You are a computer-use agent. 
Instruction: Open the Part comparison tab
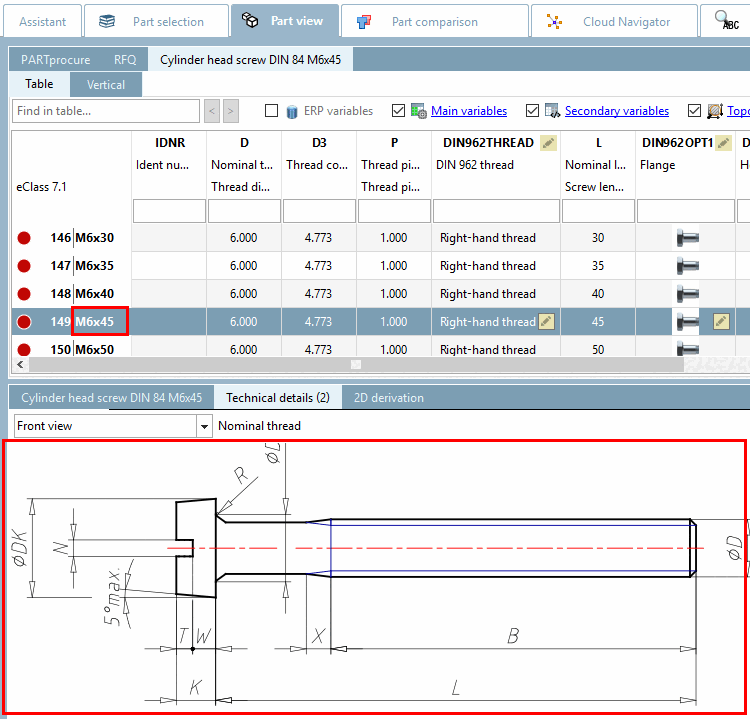tap(435, 21)
